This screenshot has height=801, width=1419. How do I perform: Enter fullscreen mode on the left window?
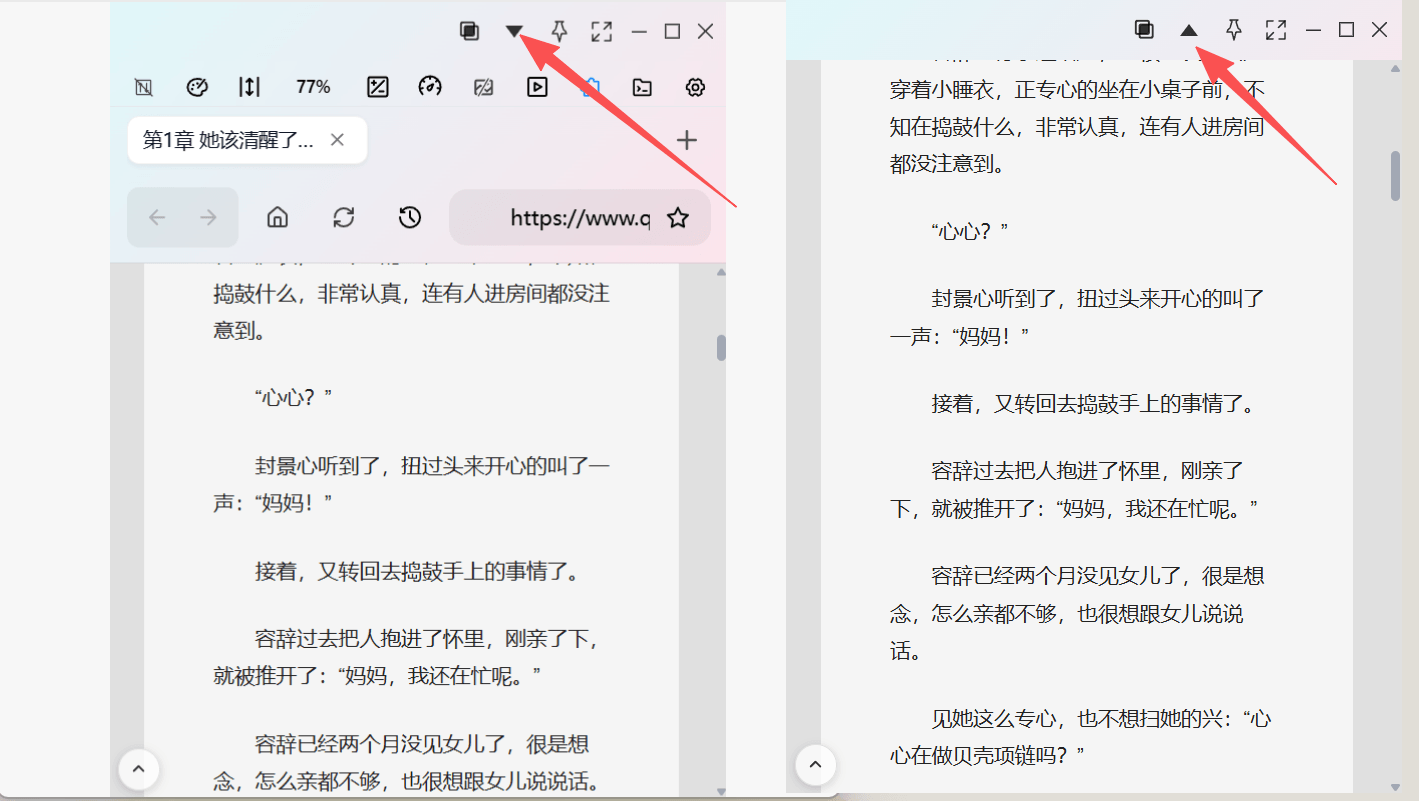[601, 31]
